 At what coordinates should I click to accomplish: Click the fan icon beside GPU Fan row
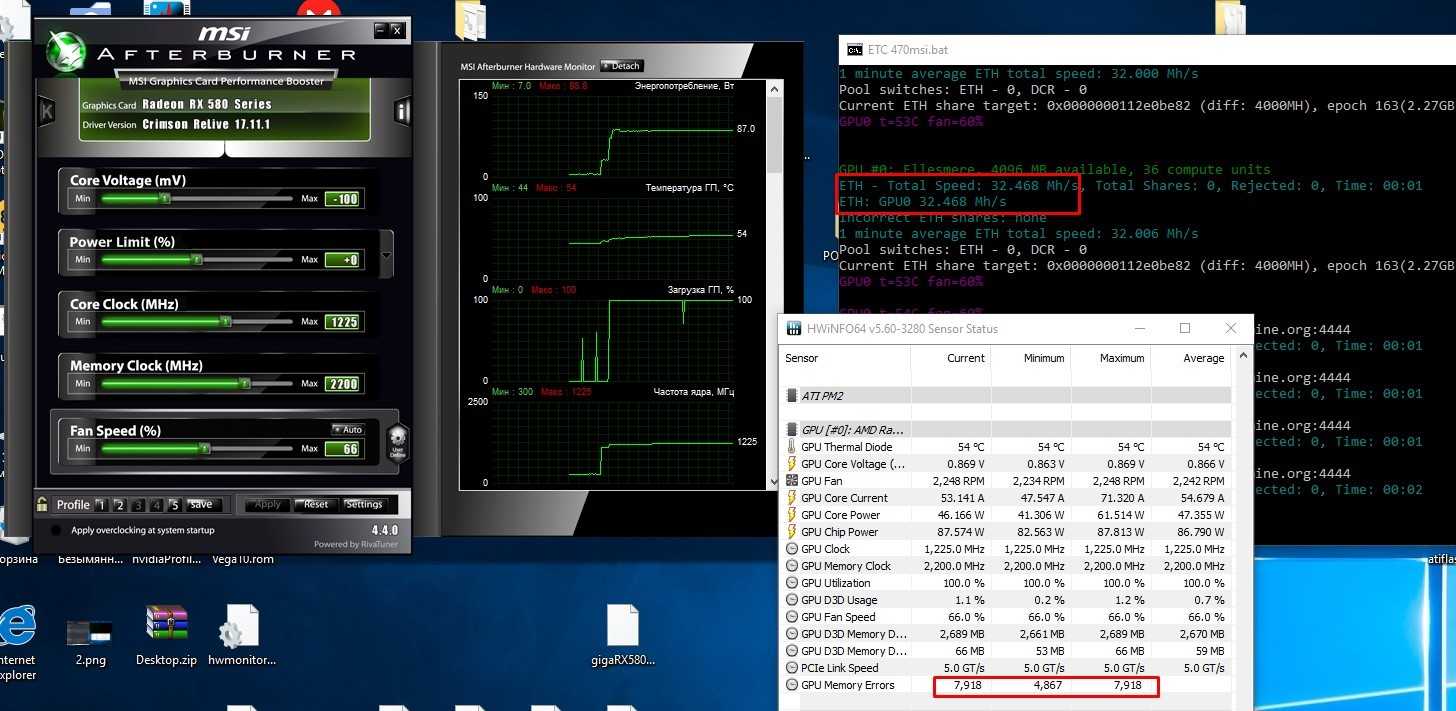point(792,480)
